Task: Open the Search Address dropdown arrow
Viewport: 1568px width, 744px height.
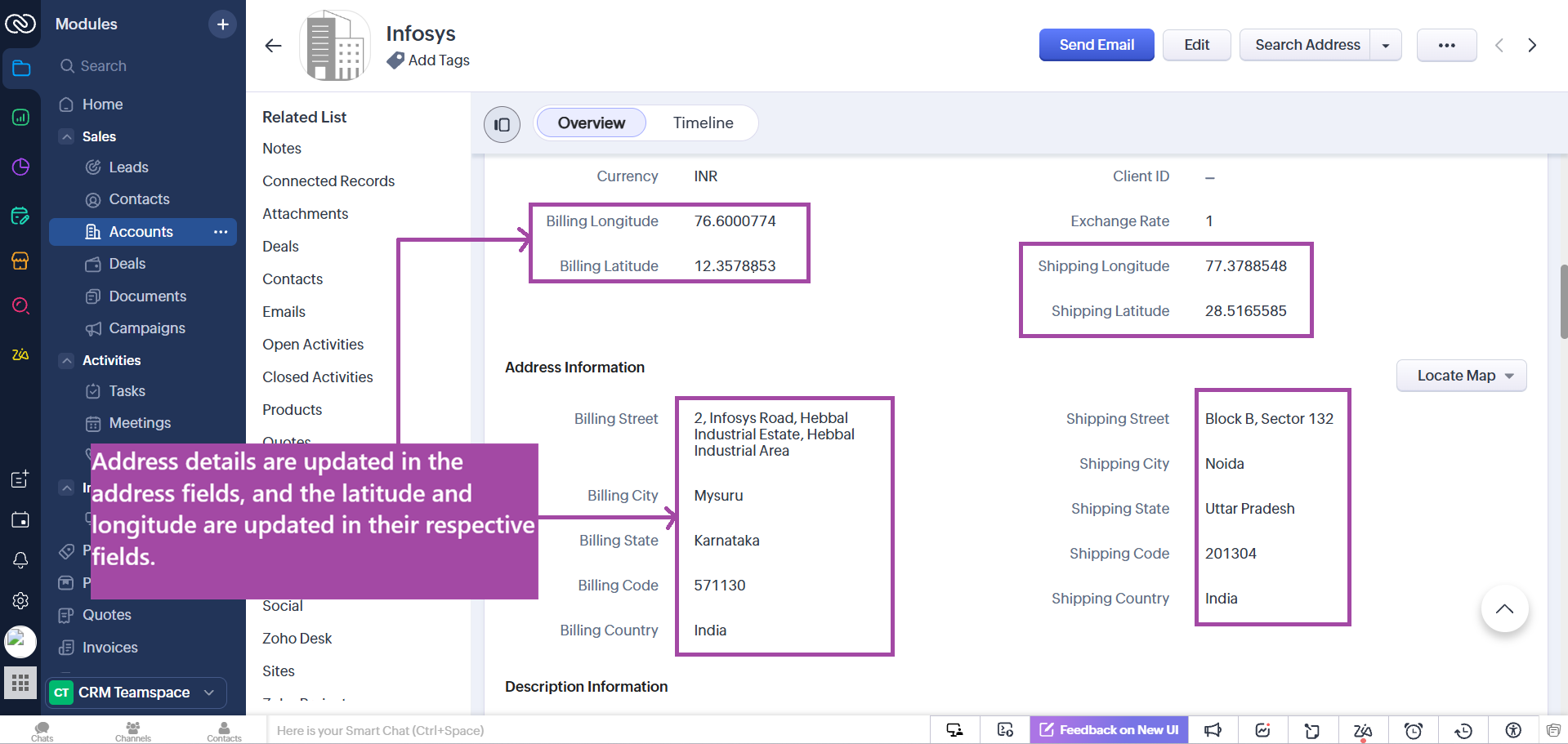Action: (x=1385, y=45)
